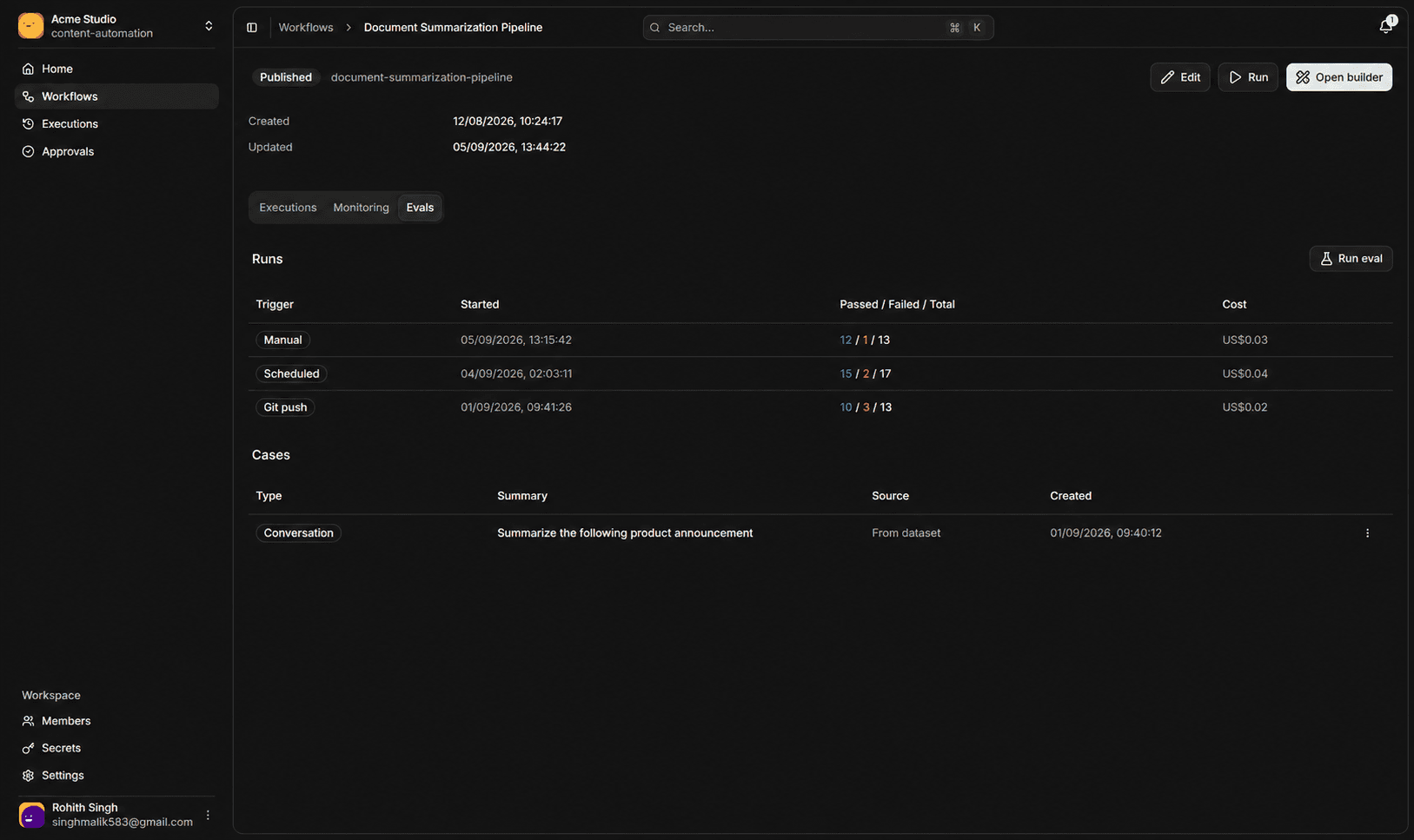Open Workflows in the sidebar
The width and height of the screenshot is (1414, 840).
116,96
